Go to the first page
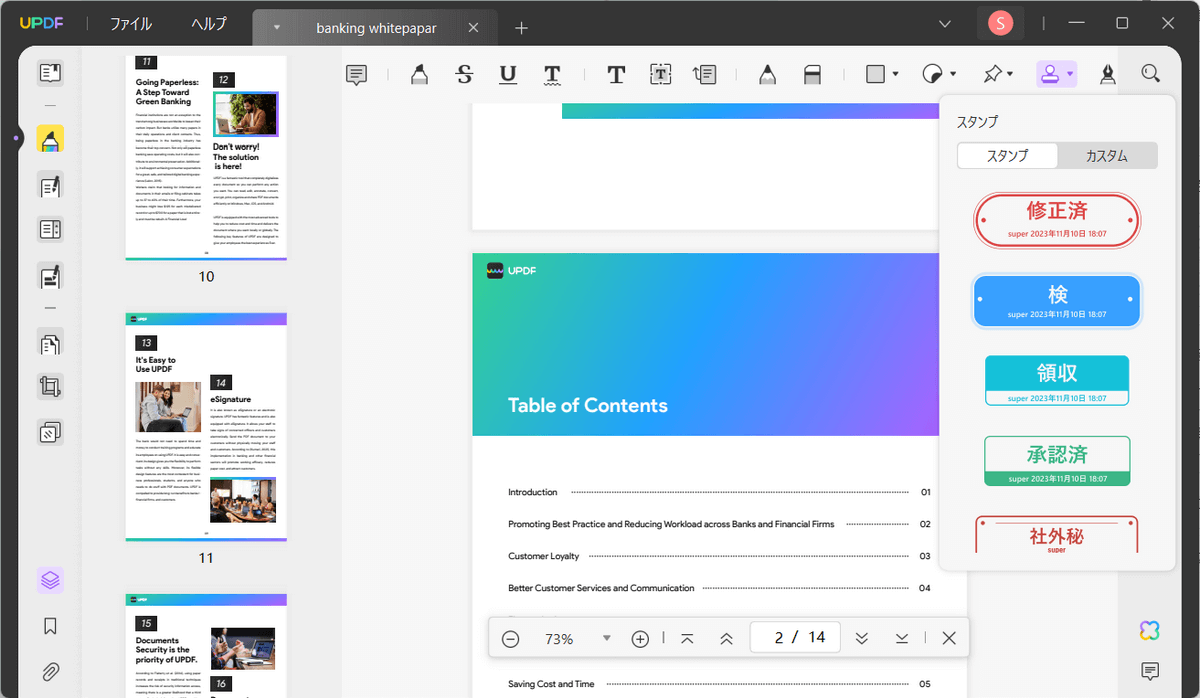1200x698 pixels. coord(687,638)
